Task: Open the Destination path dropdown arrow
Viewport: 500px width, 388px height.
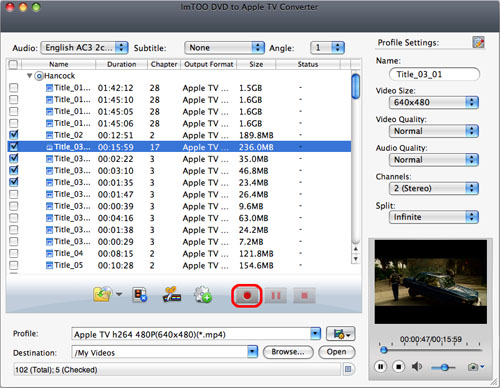Action: 252,352
